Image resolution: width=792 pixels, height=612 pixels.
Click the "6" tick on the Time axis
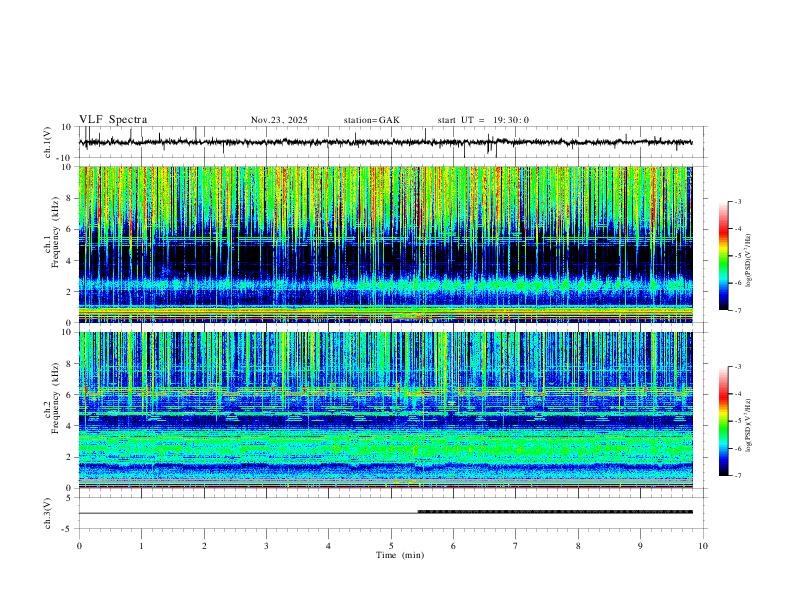[453, 546]
